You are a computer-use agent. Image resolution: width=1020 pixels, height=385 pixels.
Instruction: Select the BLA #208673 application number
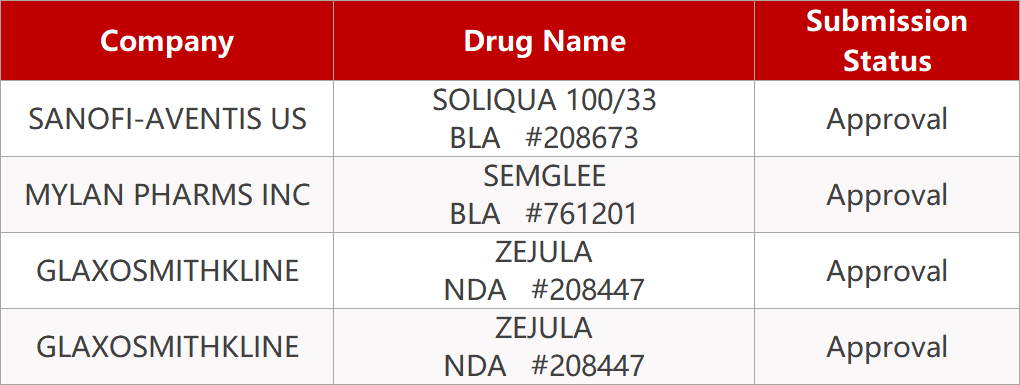point(544,138)
